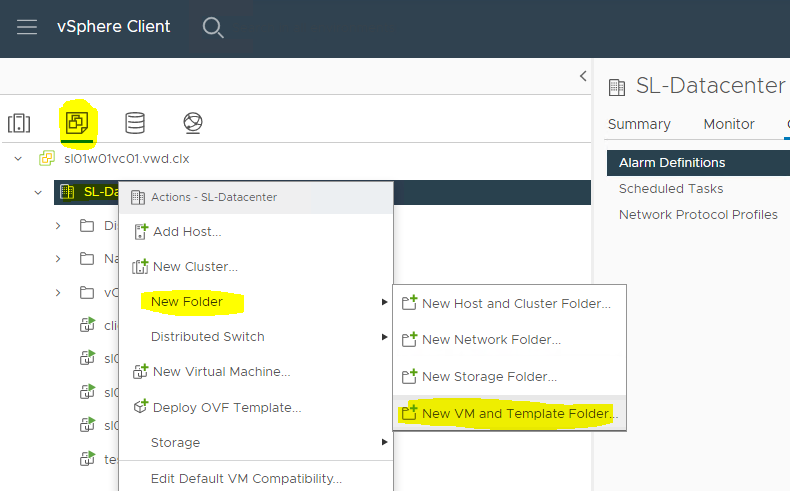Click the VM icon next to 'cli'
This screenshot has width=790, height=491.
coord(88,325)
